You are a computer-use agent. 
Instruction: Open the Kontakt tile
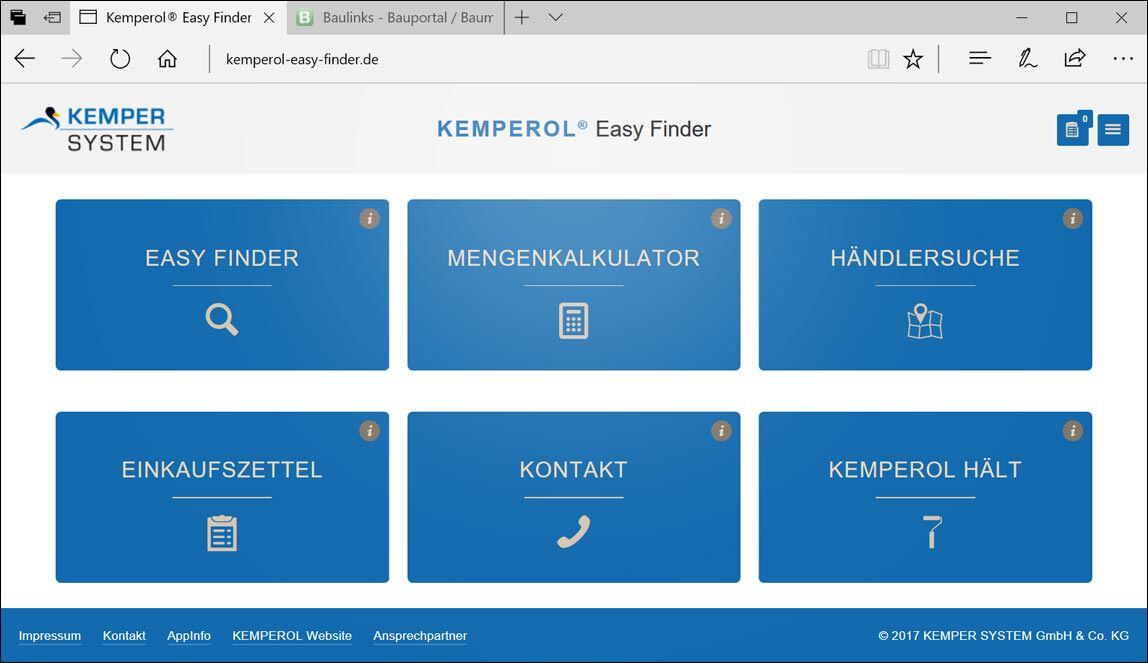(573, 497)
